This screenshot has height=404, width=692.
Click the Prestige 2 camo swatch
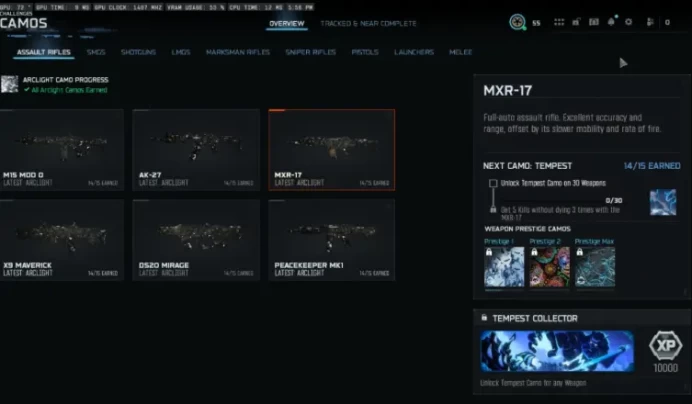point(549,267)
